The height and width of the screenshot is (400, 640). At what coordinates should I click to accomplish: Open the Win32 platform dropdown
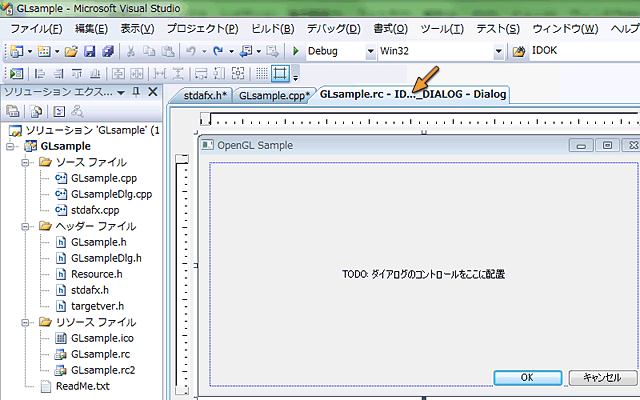tap(498, 51)
